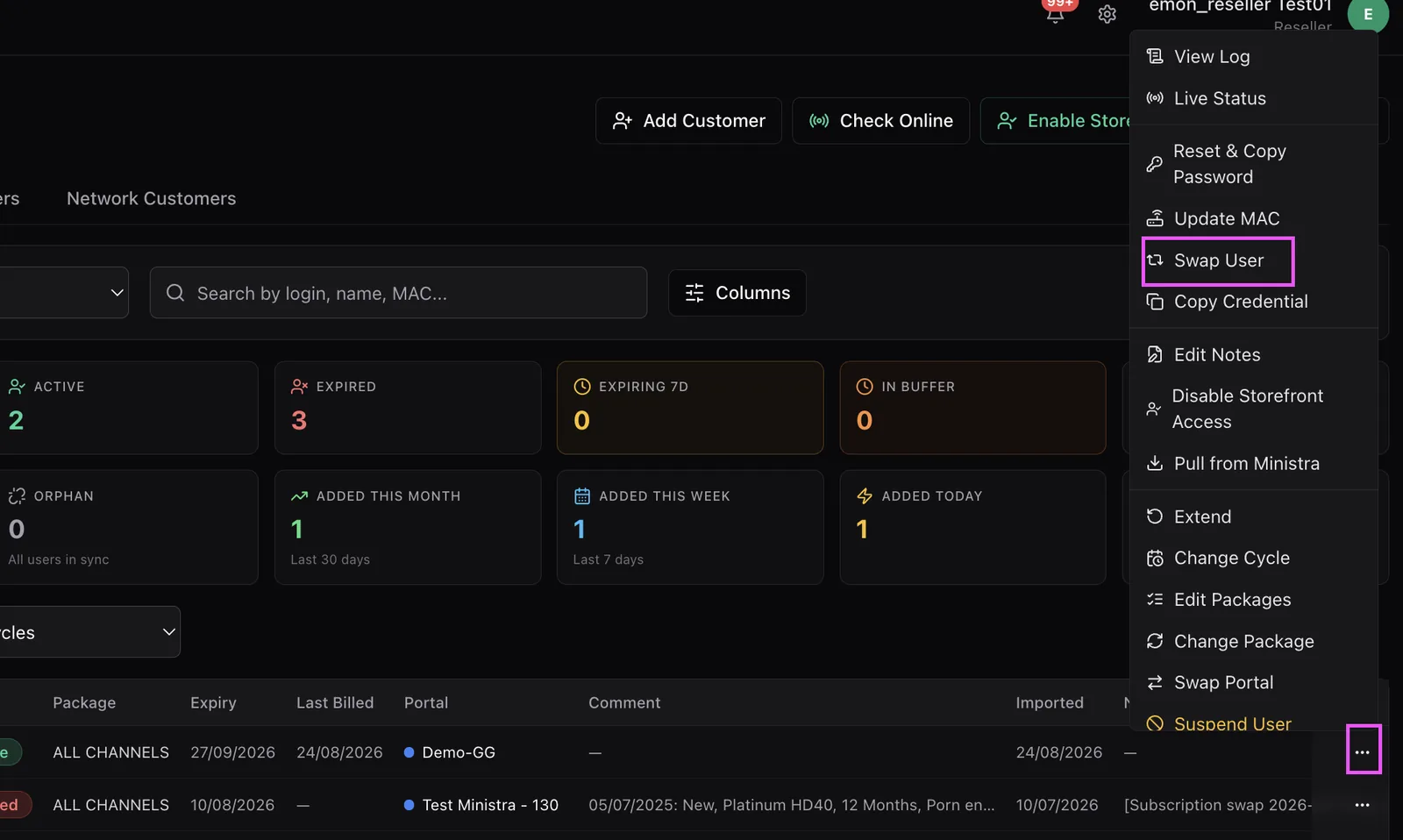
Task: Select Suspend User option
Action: [1254, 723]
